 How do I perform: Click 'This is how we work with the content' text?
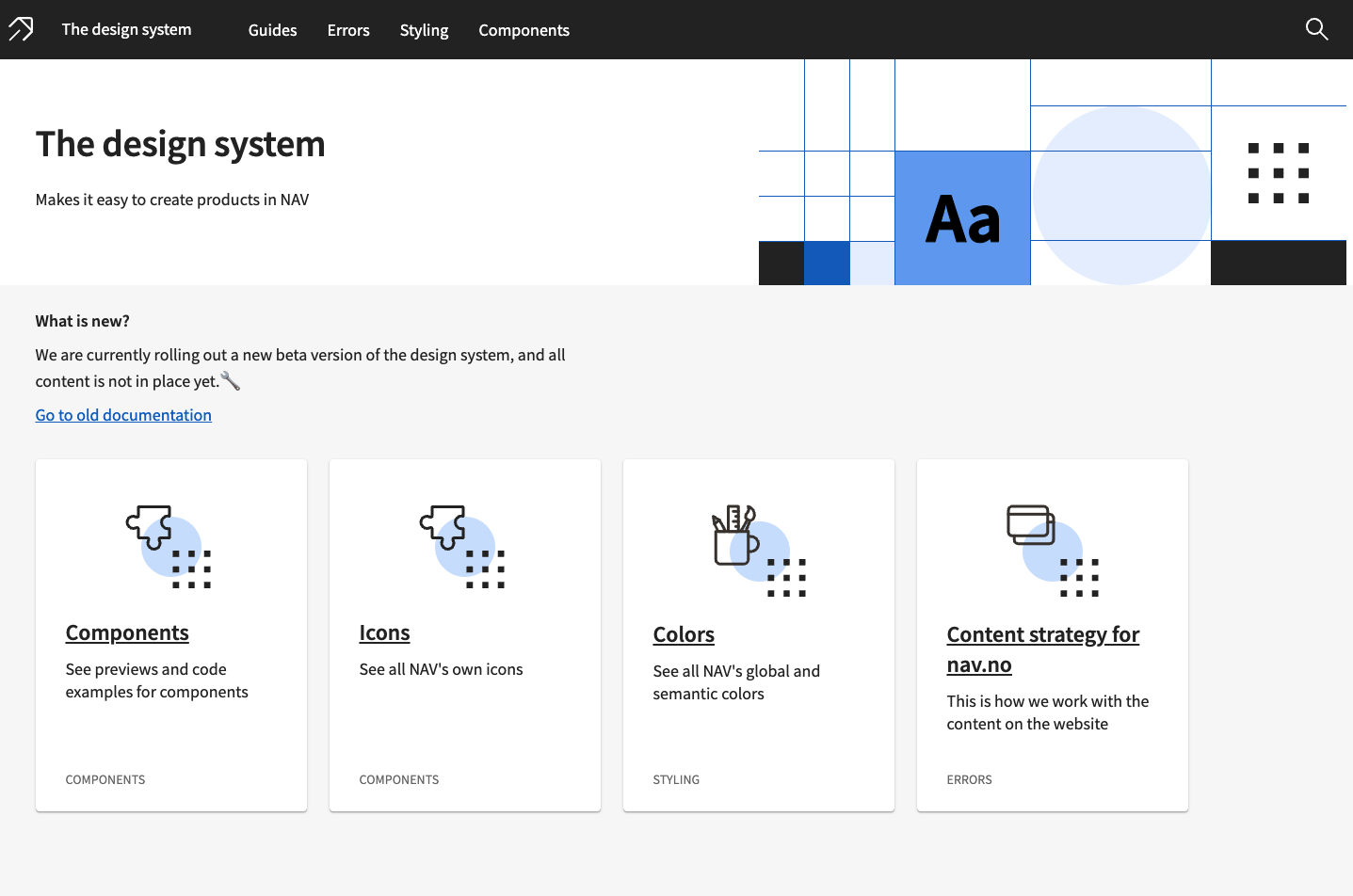(1048, 712)
